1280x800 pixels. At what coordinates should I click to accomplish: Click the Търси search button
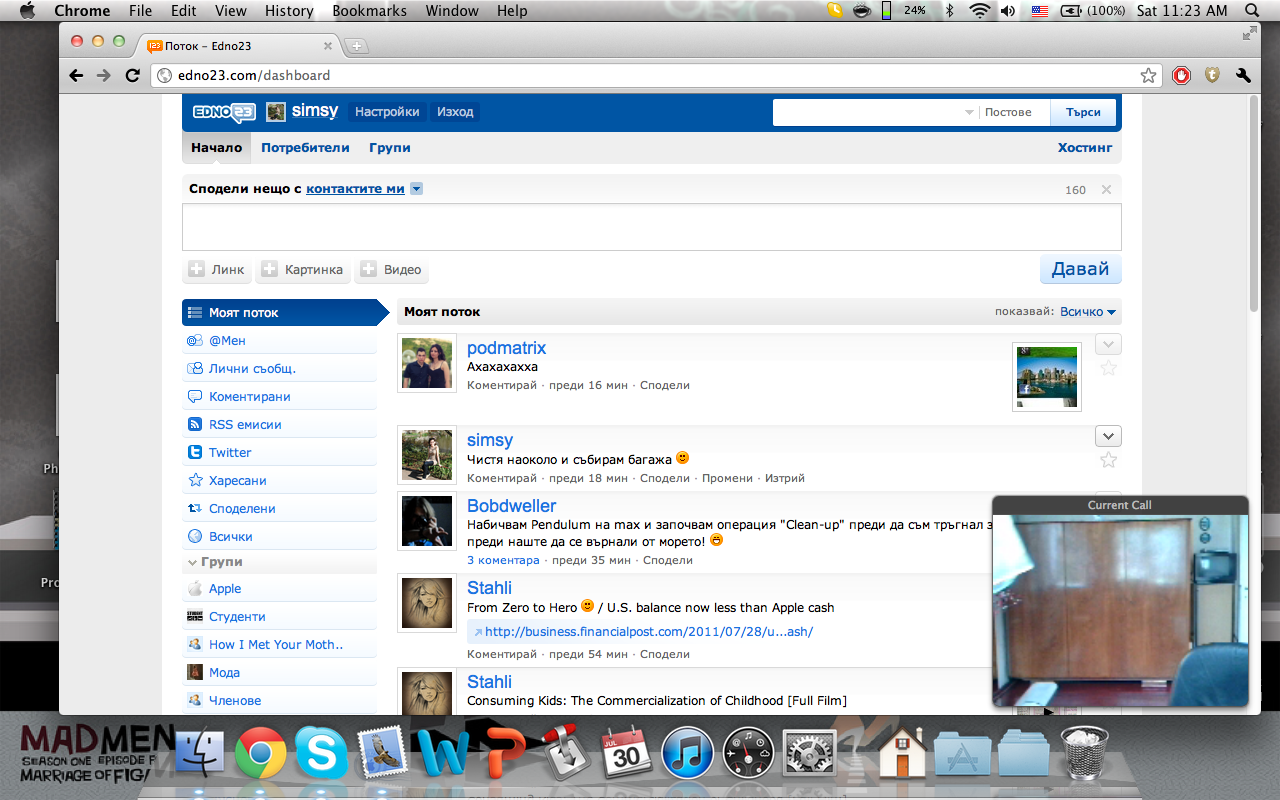[x=1084, y=112]
